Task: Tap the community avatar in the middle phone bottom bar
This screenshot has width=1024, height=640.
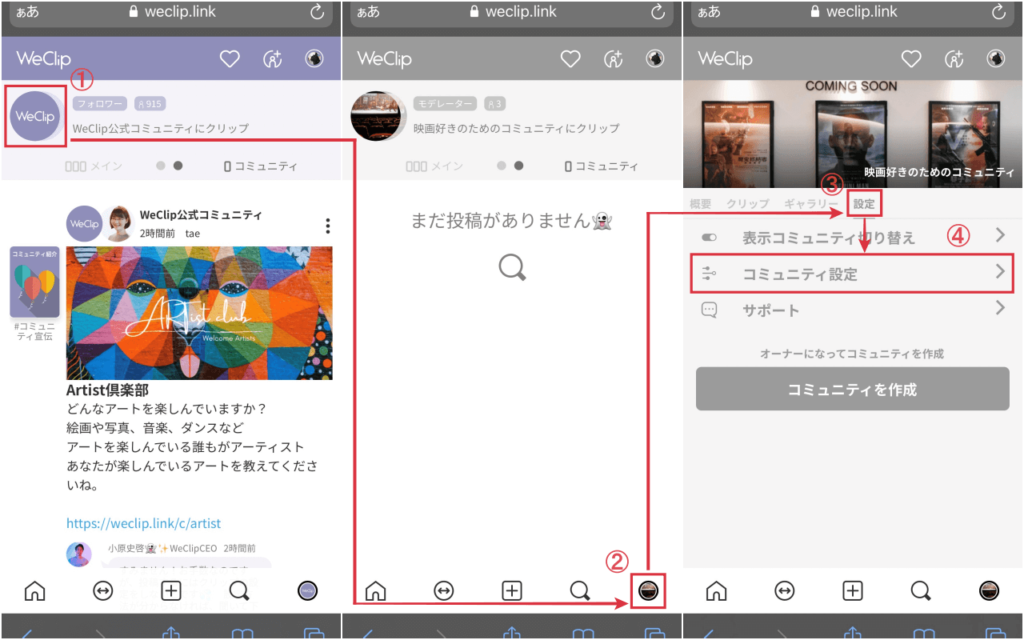Action: 648,591
